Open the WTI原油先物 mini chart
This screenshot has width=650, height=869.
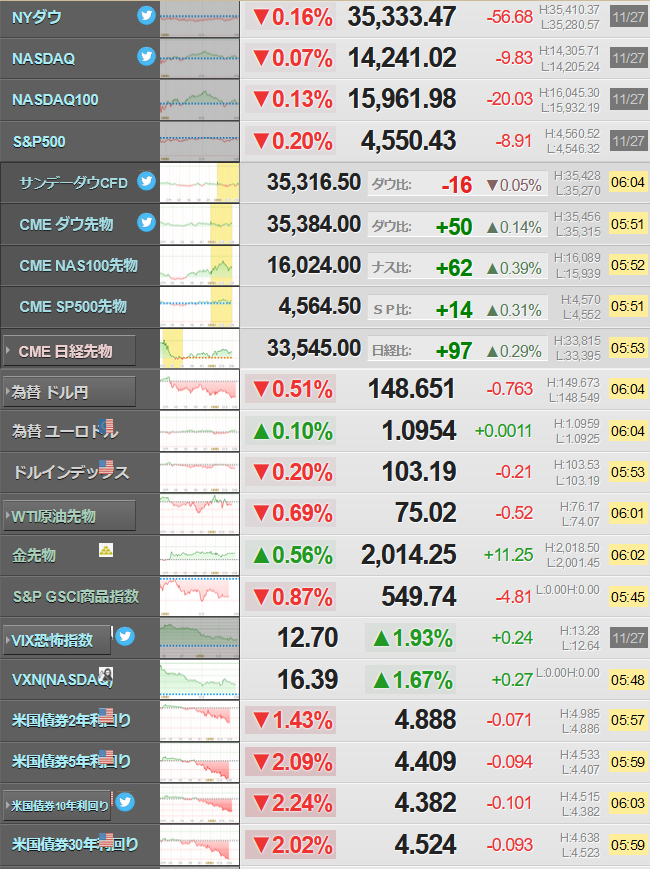point(199,514)
